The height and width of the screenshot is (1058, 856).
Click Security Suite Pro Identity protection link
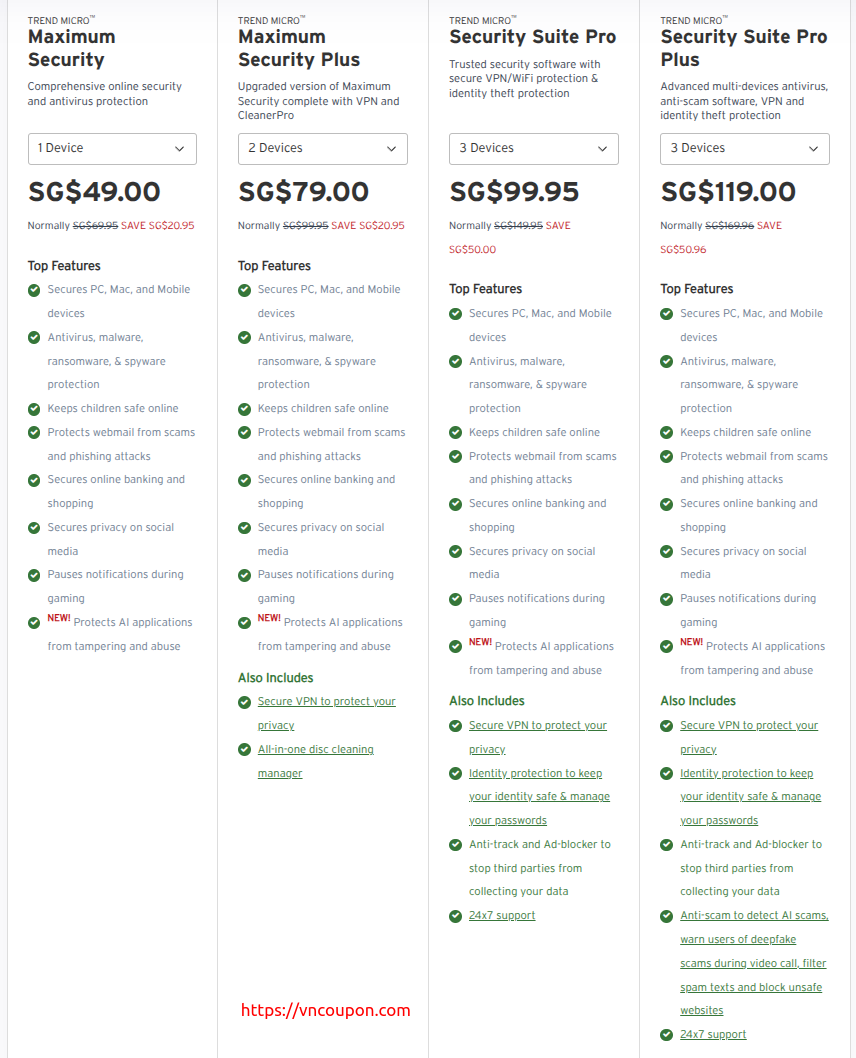click(x=535, y=774)
